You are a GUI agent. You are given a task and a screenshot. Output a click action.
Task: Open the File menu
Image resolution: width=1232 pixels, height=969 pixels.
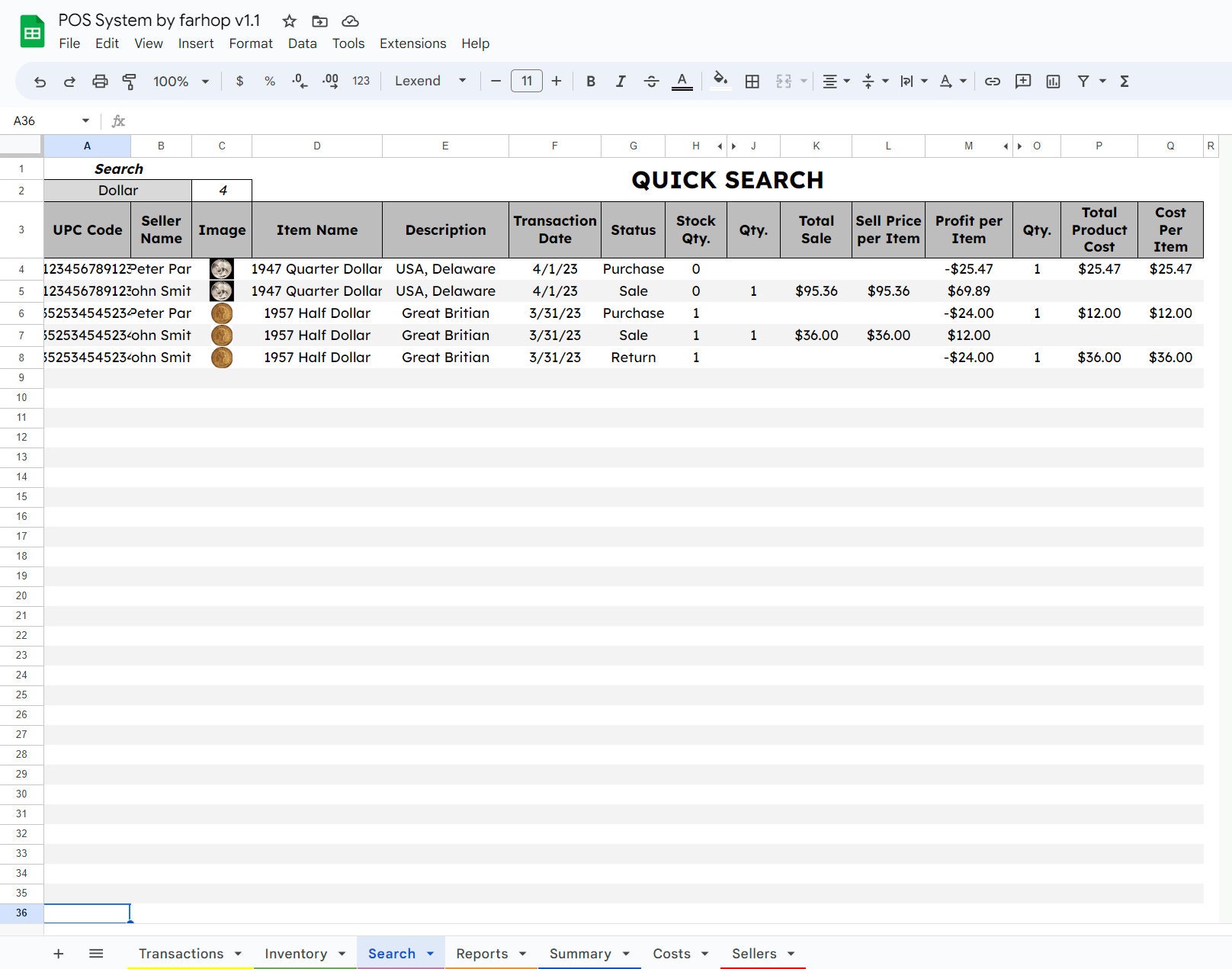(69, 43)
